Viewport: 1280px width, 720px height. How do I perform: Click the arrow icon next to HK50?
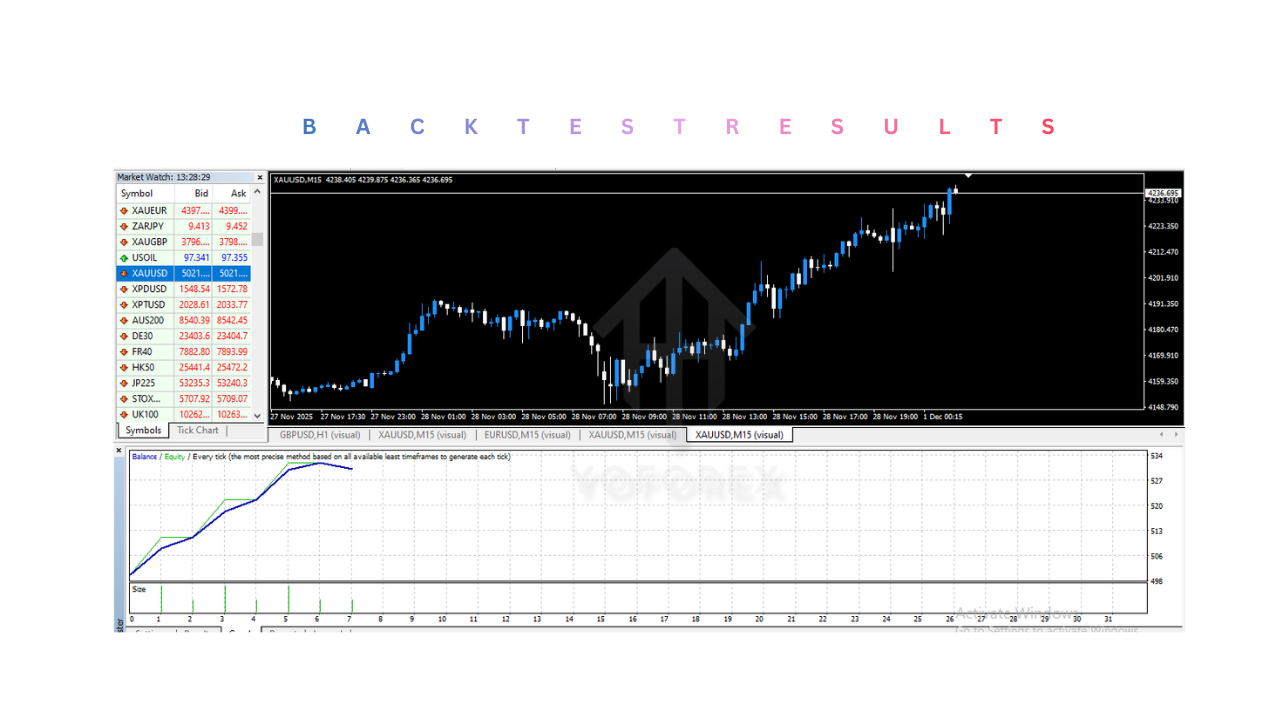[x=126, y=367]
